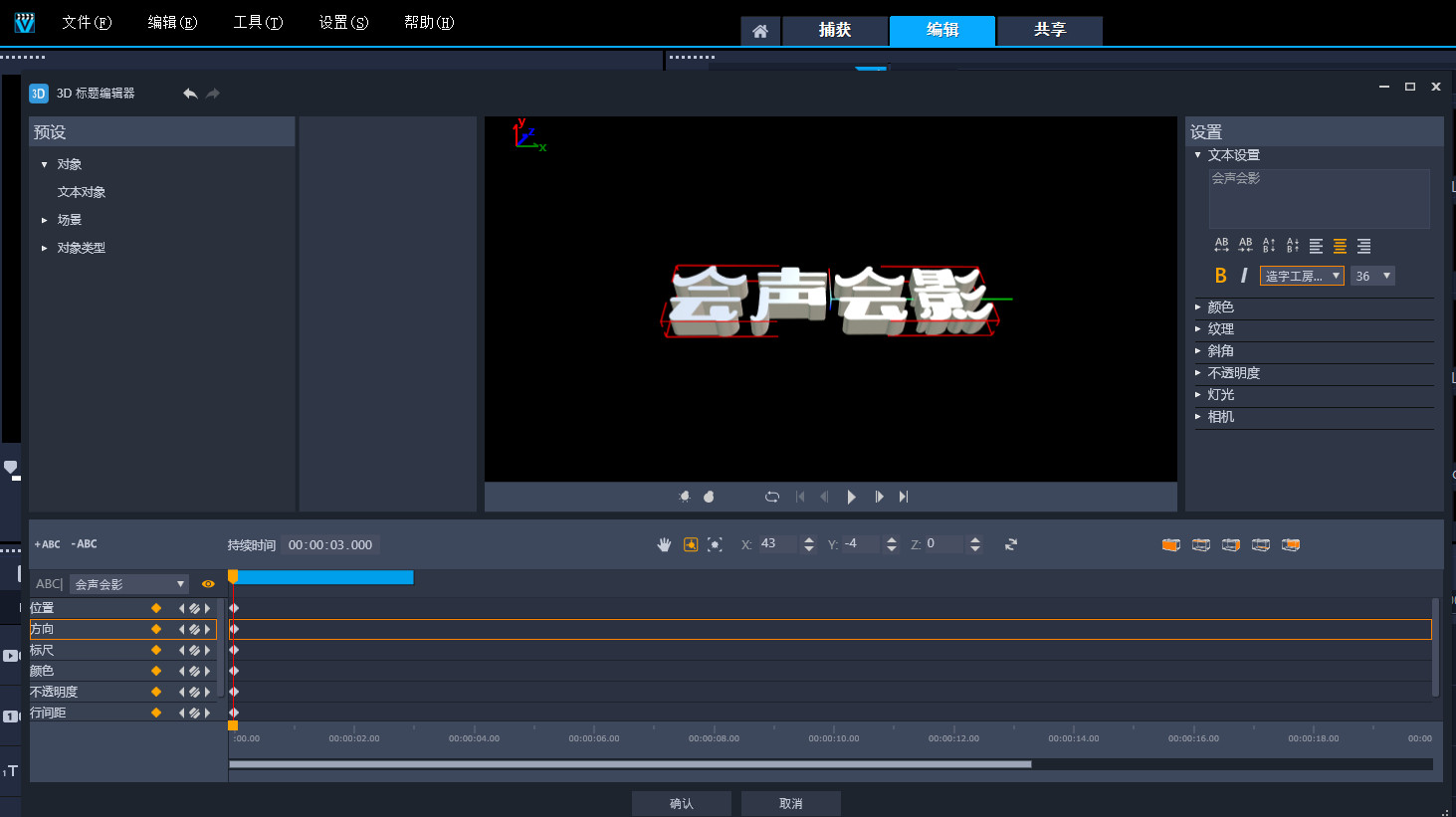The width and height of the screenshot is (1456, 817).
Task: Toggle keyframe diamond for 行间距 row
Action: (x=156, y=713)
